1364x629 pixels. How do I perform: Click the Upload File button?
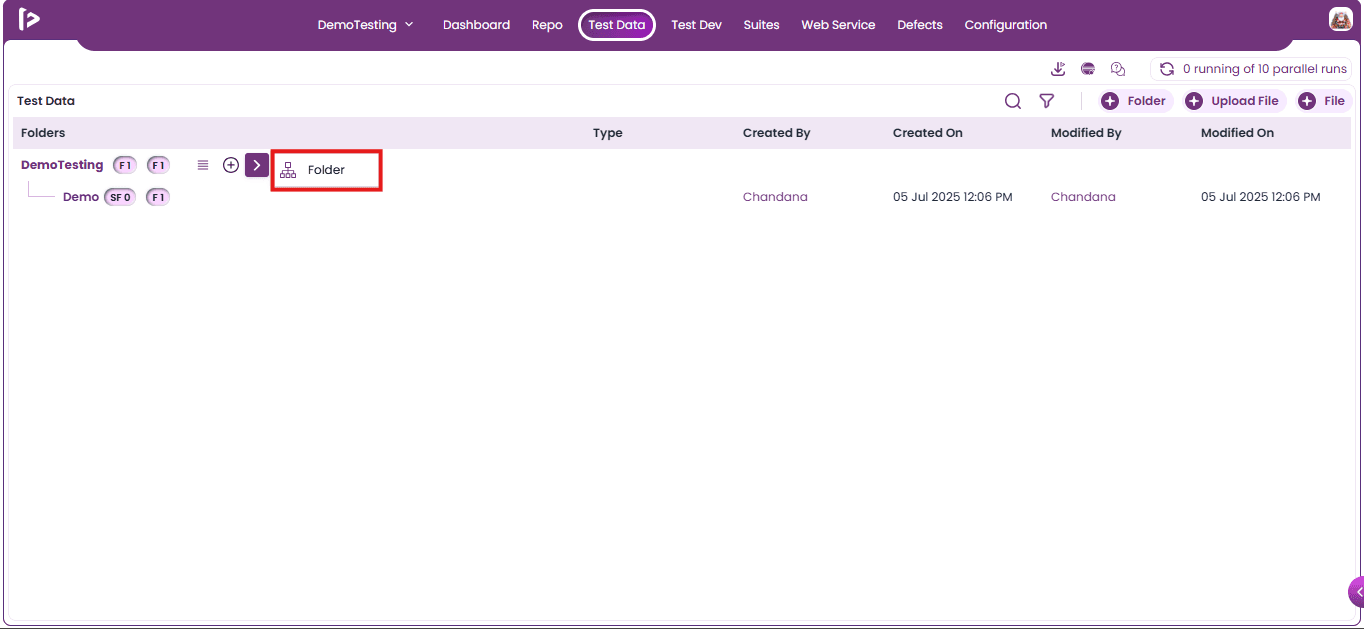tap(1233, 101)
